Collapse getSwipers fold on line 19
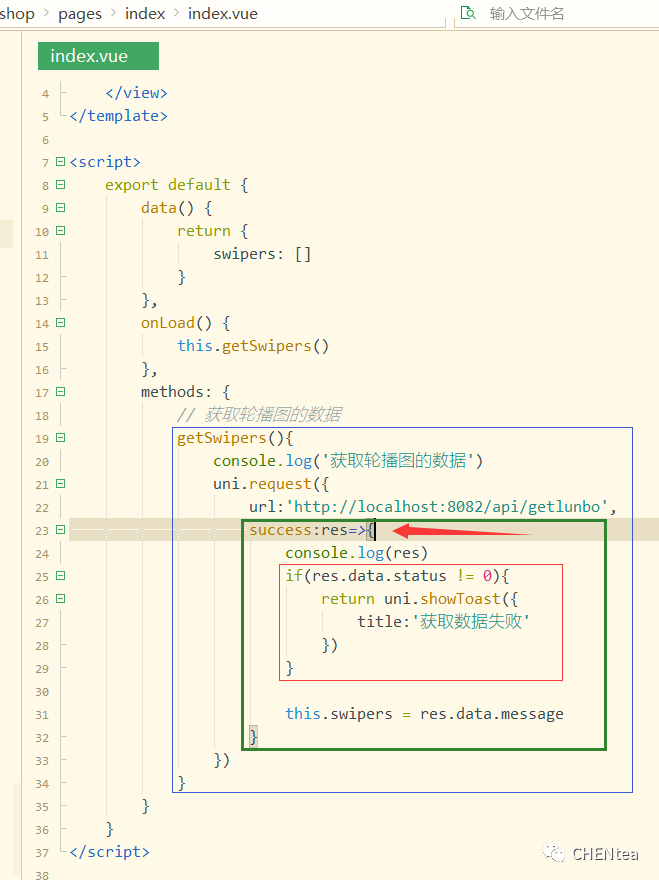This screenshot has width=659, height=880. click(x=61, y=438)
